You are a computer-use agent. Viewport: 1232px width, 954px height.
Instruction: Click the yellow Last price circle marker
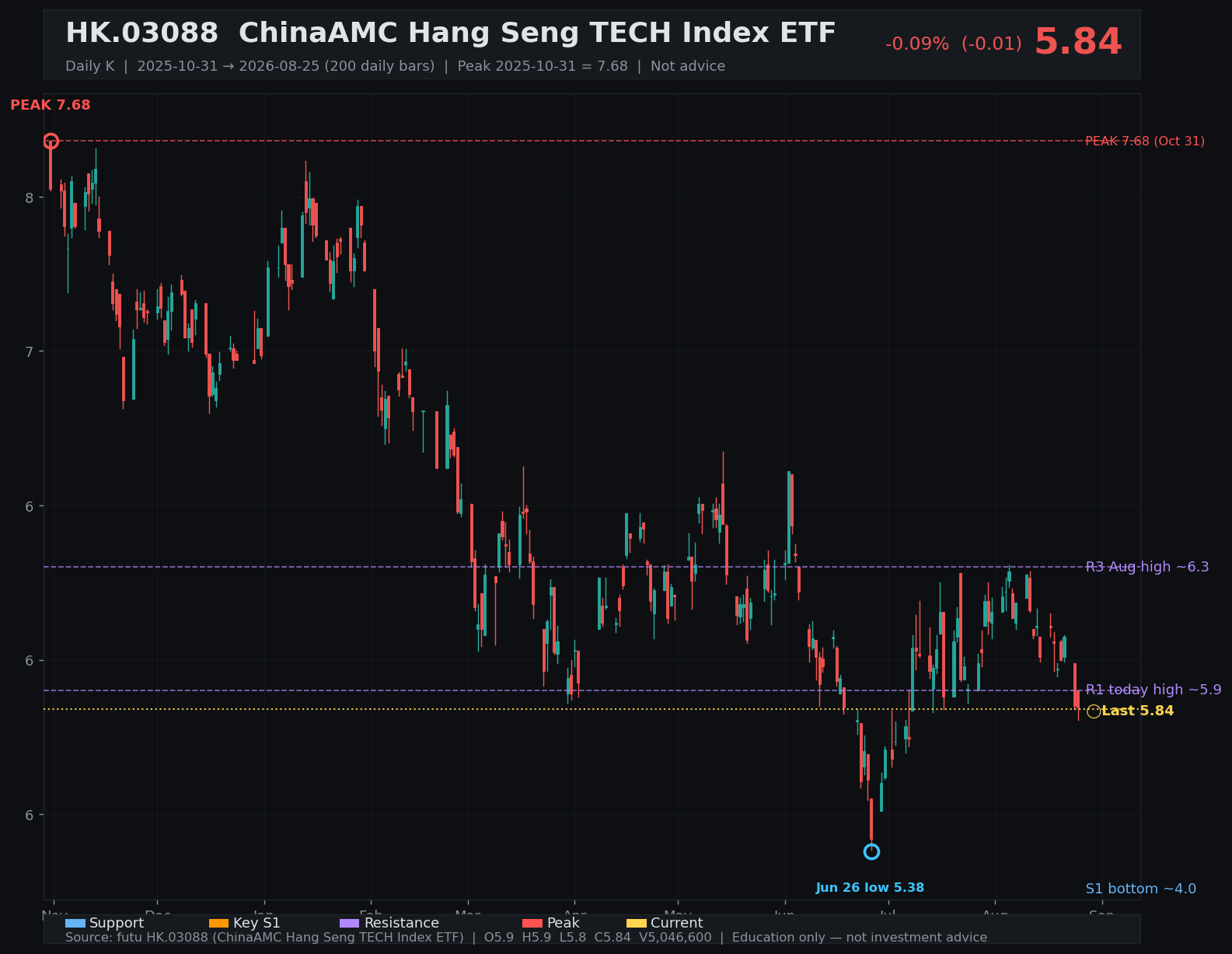coord(1094,711)
